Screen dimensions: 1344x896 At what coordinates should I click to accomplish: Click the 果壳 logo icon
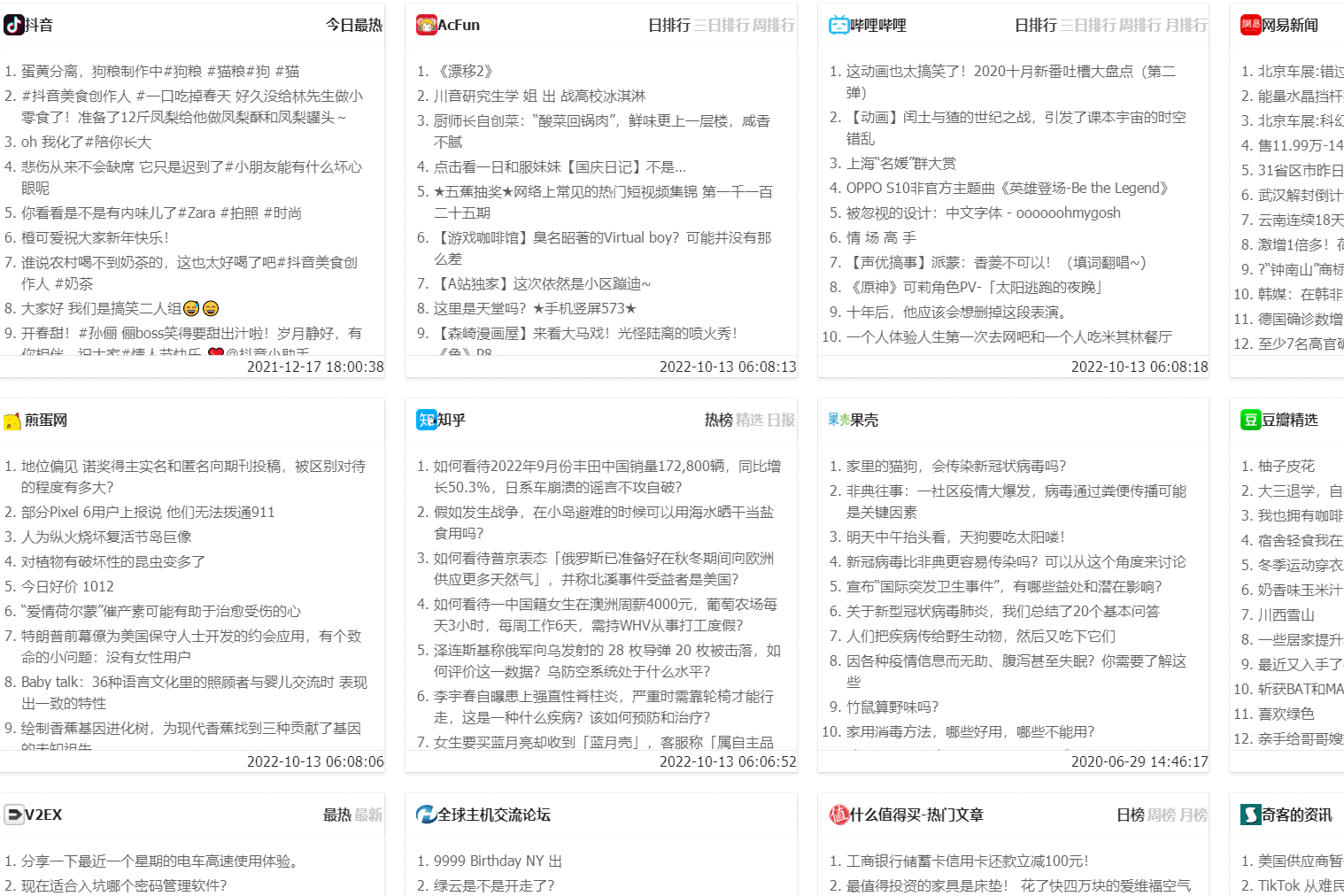838,420
